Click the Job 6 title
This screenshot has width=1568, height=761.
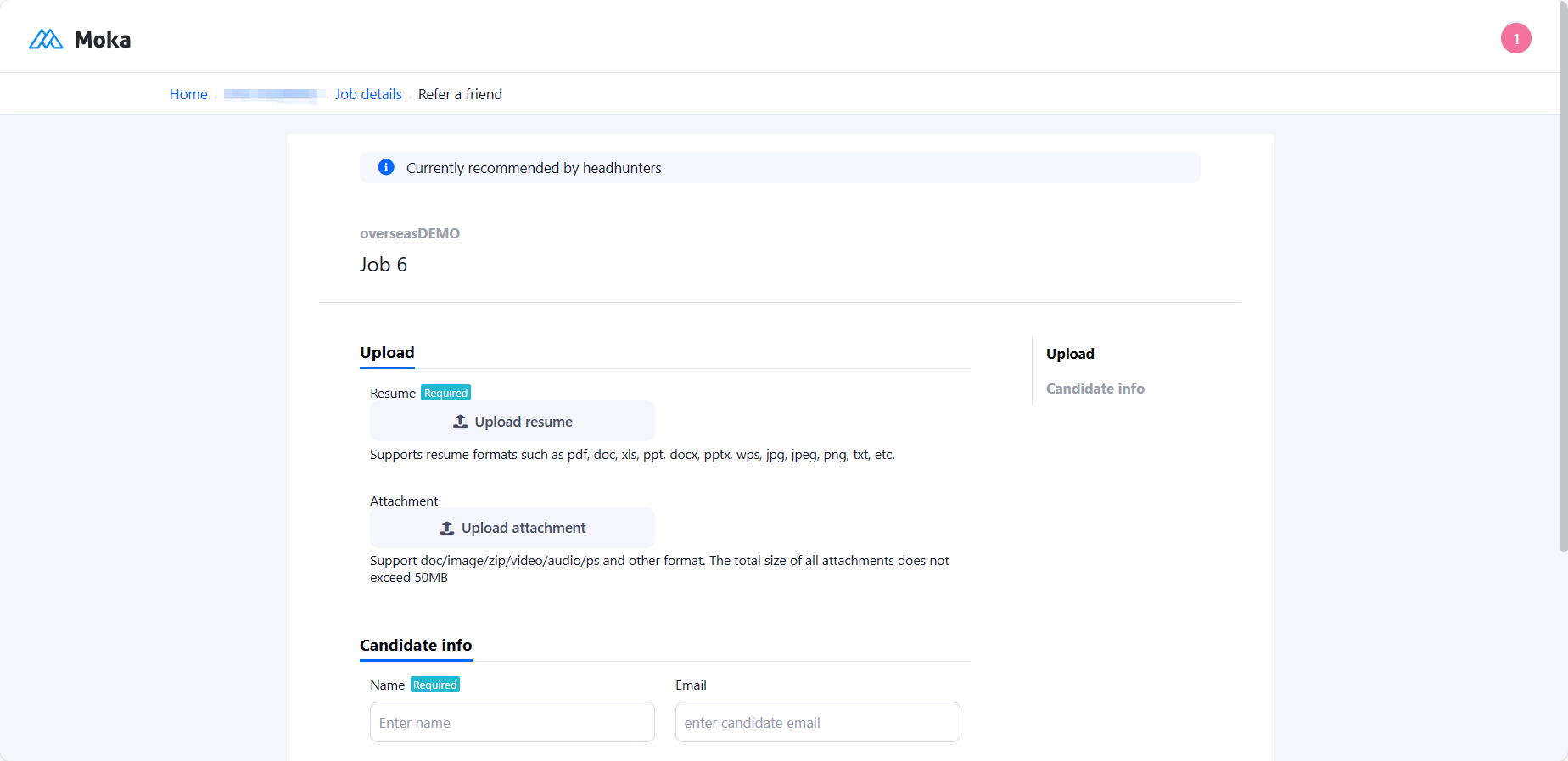[384, 265]
